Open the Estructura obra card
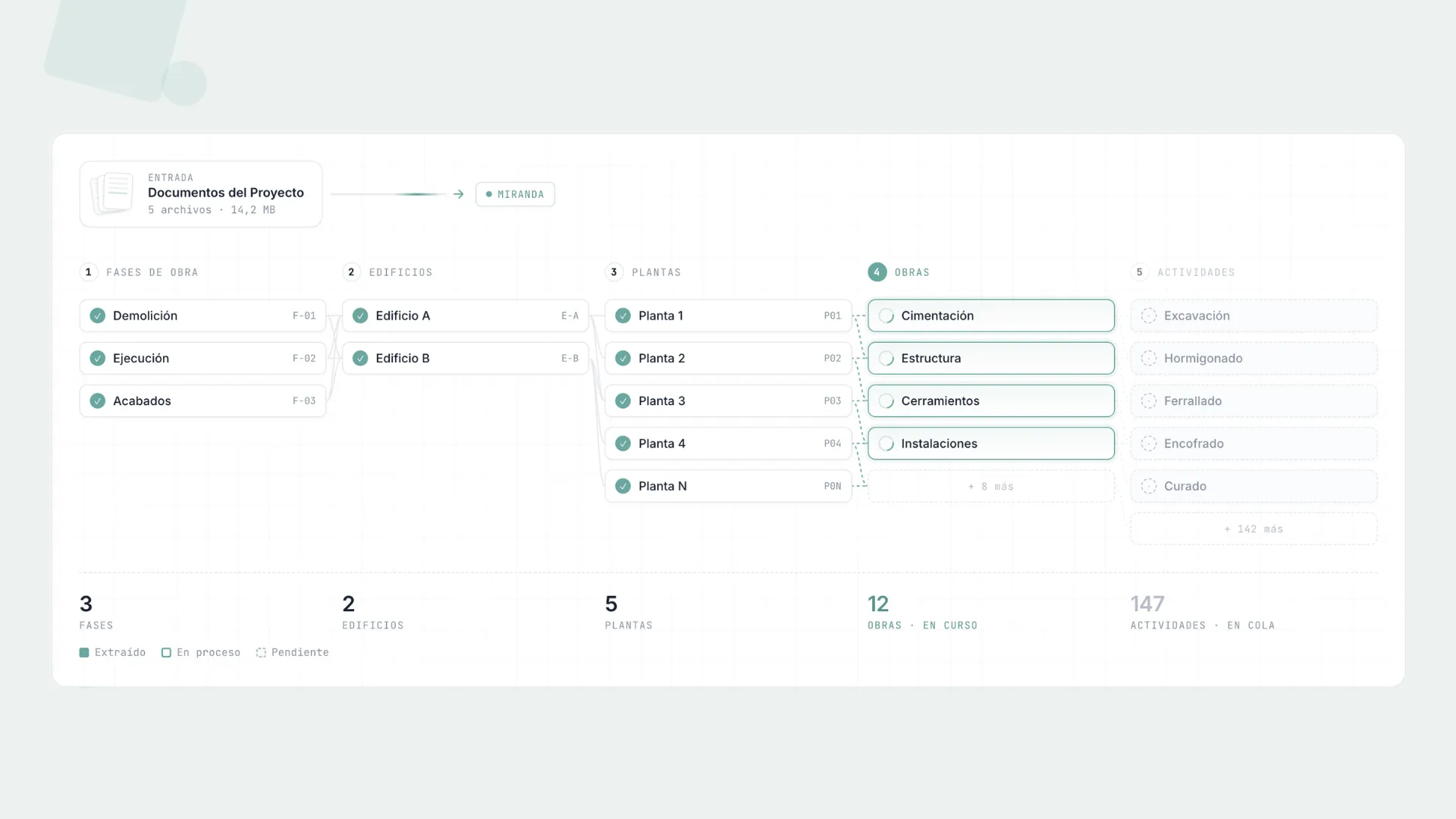The width and height of the screenshot is (1456, 819). (x=991, y=358)
